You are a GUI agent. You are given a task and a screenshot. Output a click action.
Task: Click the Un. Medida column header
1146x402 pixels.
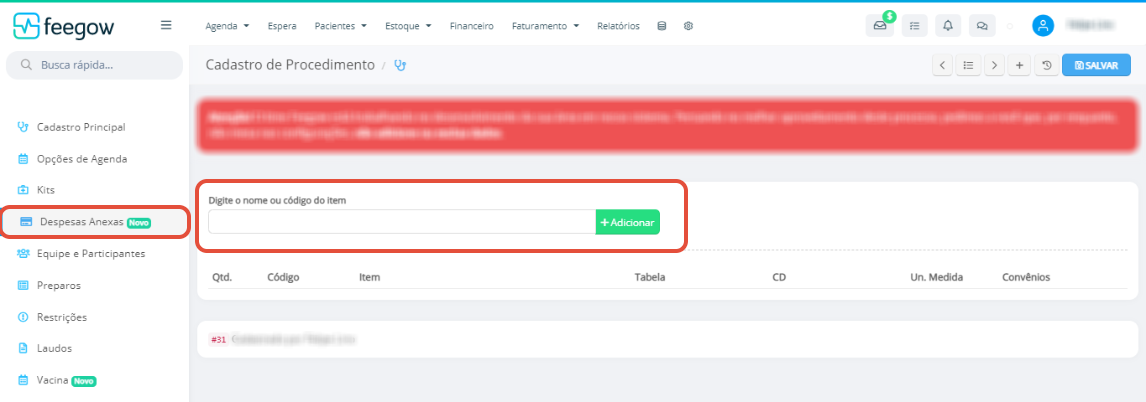tap(936, 278)
